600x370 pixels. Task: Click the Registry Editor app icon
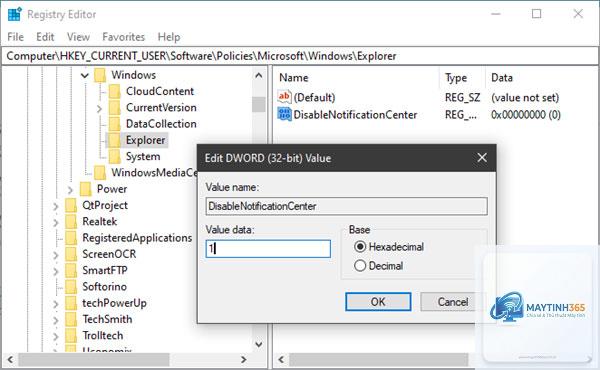point(15,14)
